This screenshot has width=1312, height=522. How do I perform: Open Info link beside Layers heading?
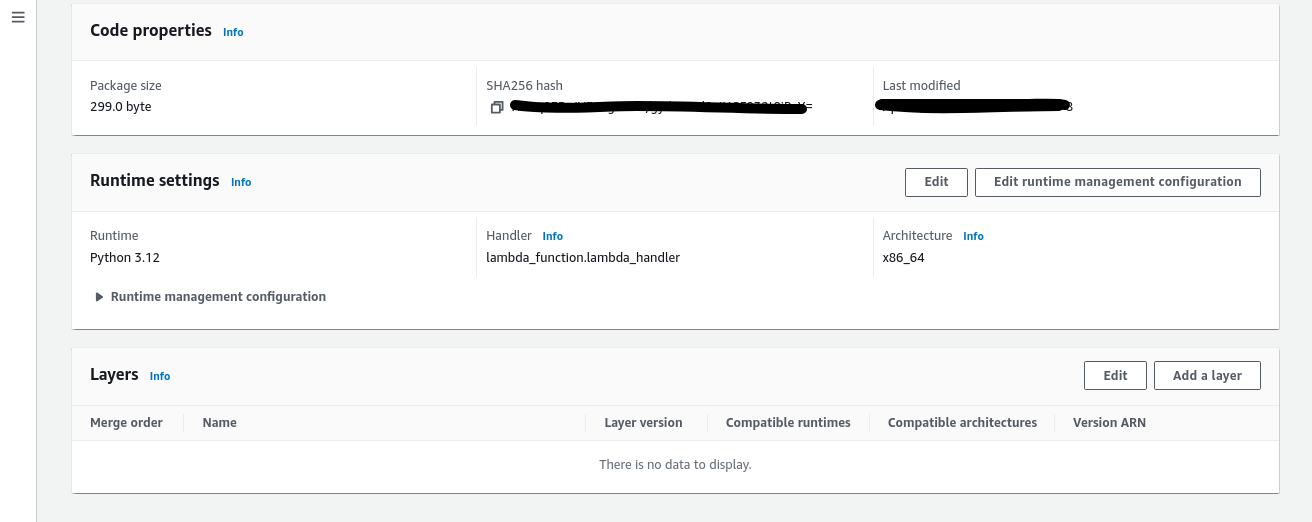[160, 376]
